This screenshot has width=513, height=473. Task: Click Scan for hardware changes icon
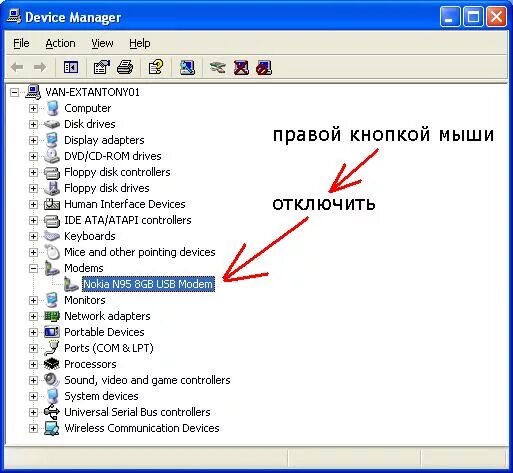pyautogui.click(x=187, y=67)
